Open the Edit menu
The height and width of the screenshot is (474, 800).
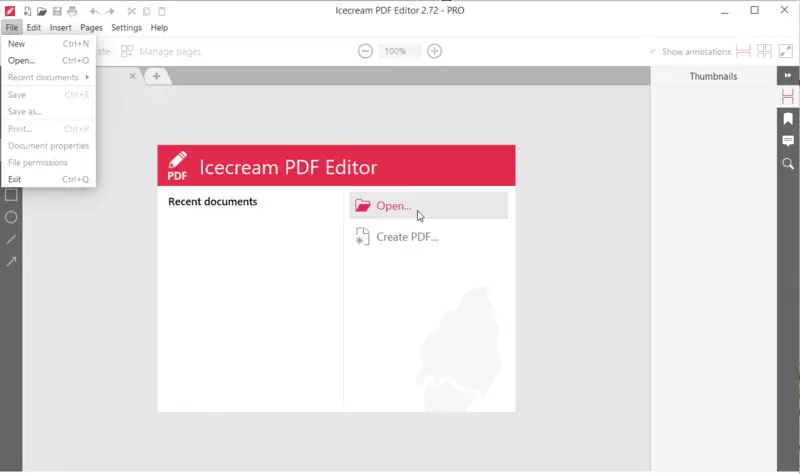pos(34,28)
